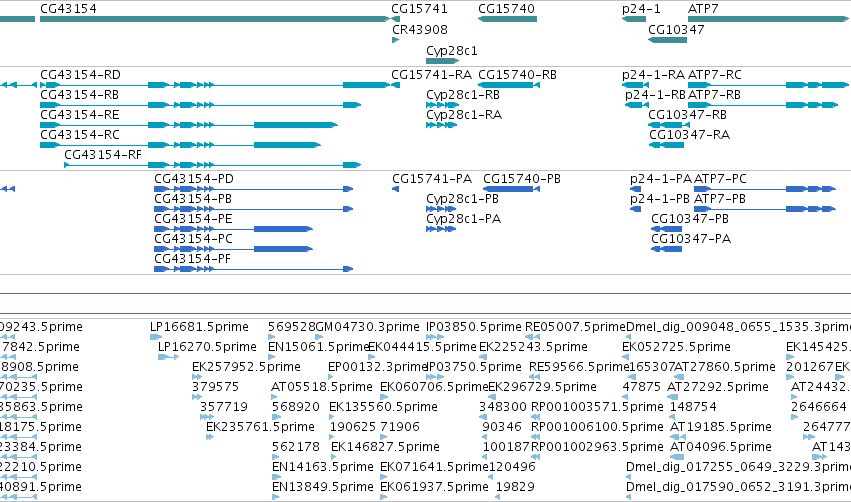This screenshot has width=851, height=502.
Task: Select protein ATP7-PB
Action: 720,199
